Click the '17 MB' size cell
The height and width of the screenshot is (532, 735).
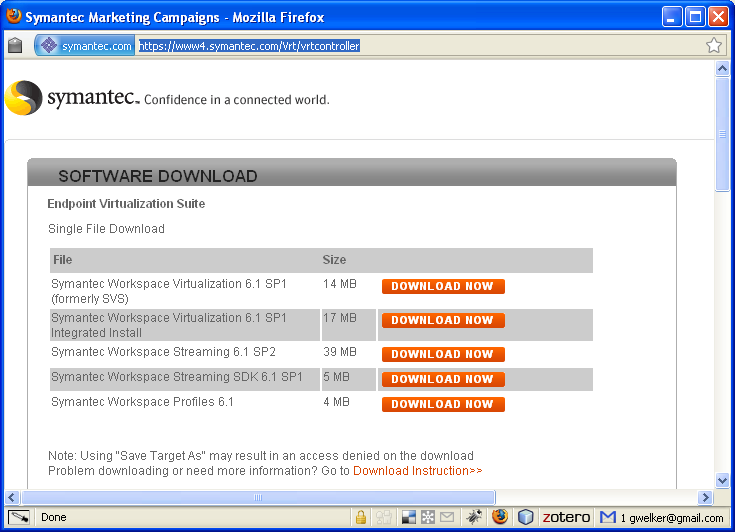340,318
